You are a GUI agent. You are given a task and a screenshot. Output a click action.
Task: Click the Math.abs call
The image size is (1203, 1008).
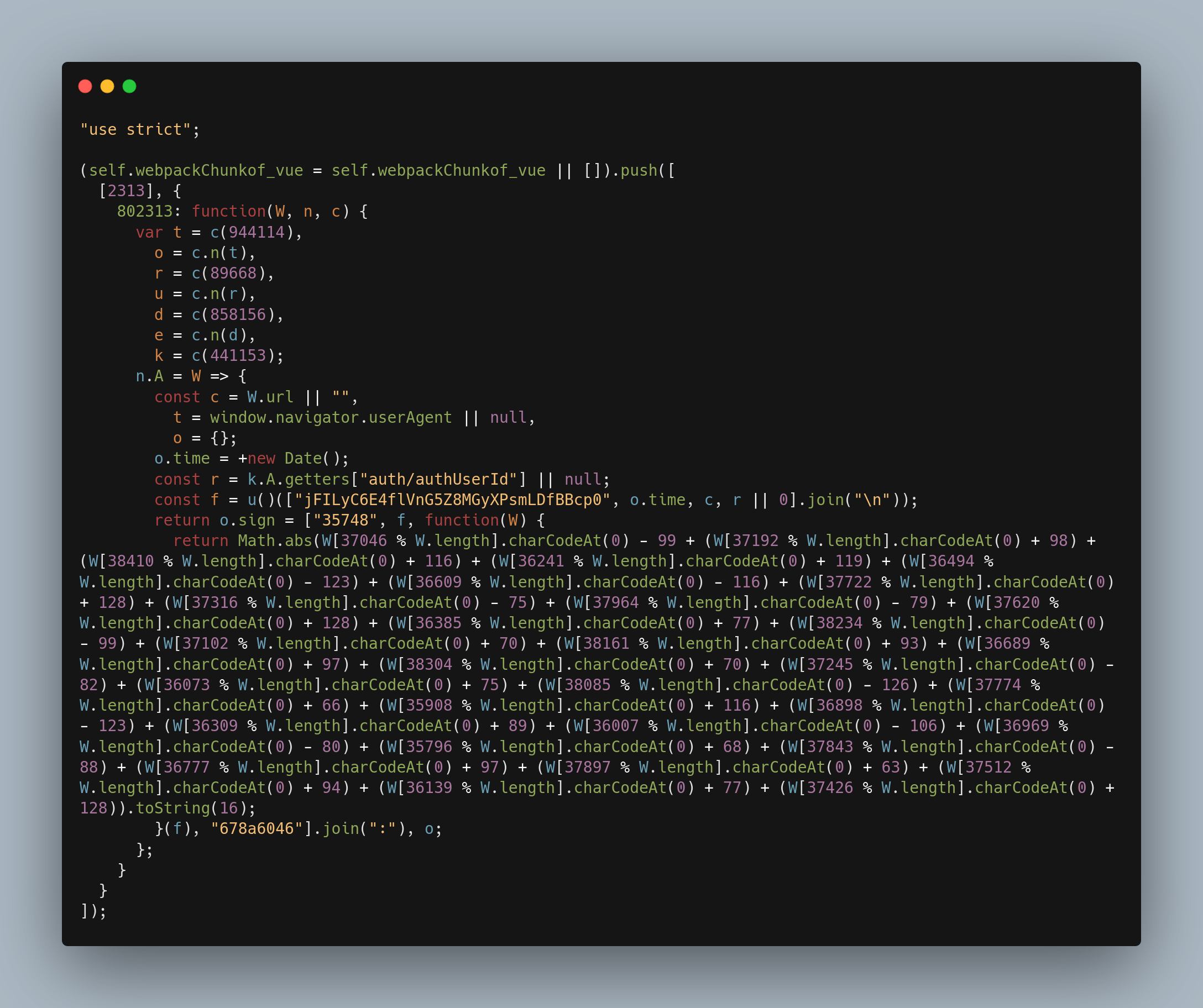click(275, 540)
